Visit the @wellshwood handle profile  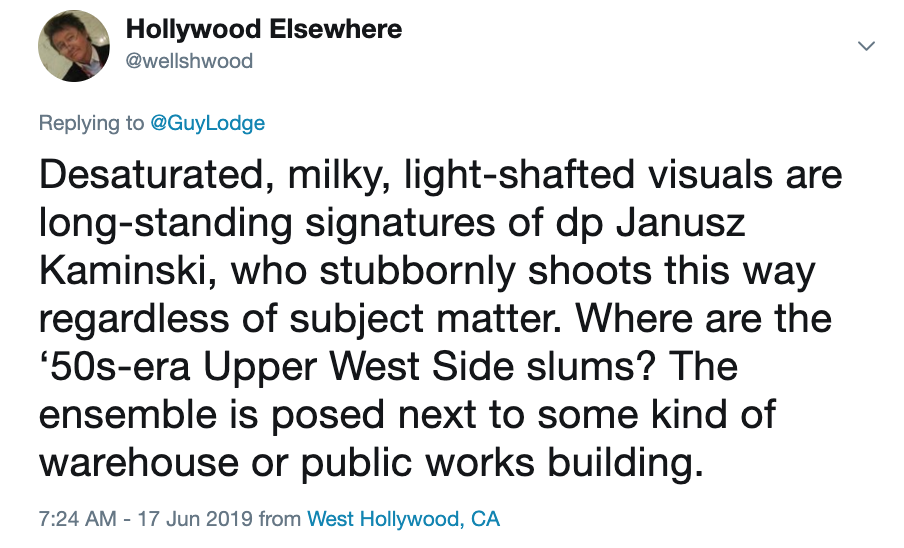coord(189,61)
